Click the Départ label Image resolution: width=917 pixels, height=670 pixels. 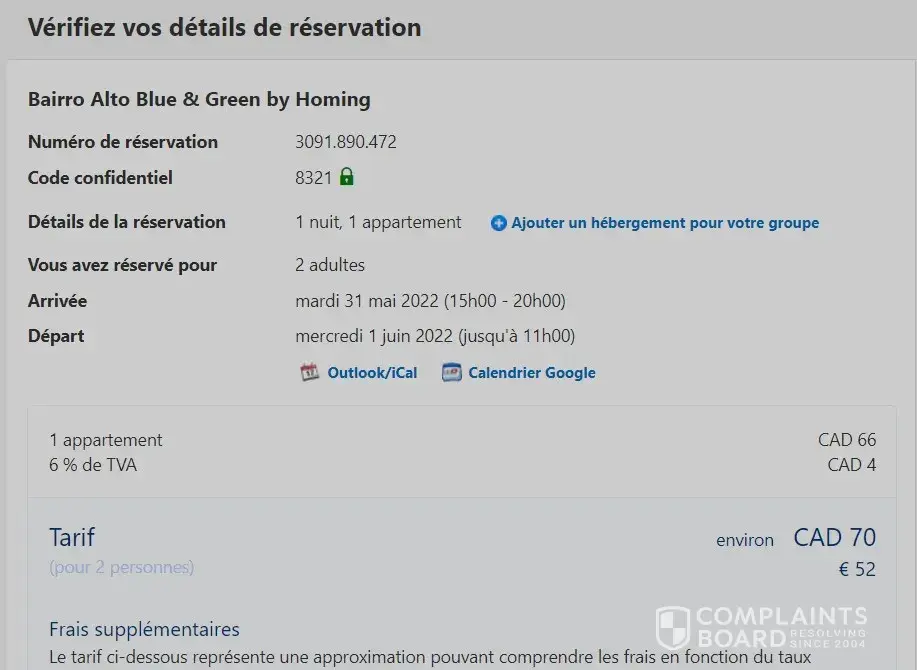click(56, 336)
